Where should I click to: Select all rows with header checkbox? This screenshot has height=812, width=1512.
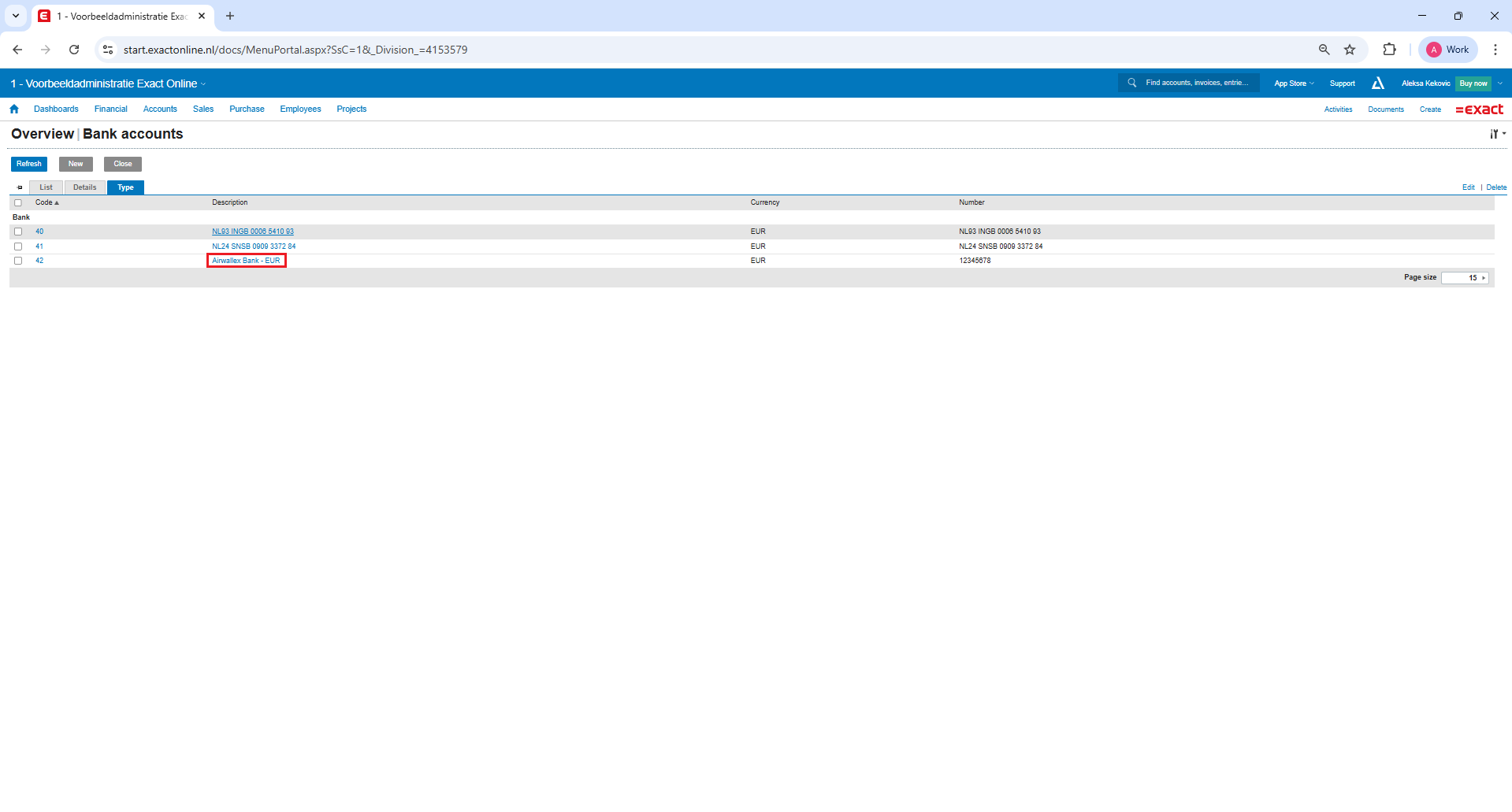(18, 203)
